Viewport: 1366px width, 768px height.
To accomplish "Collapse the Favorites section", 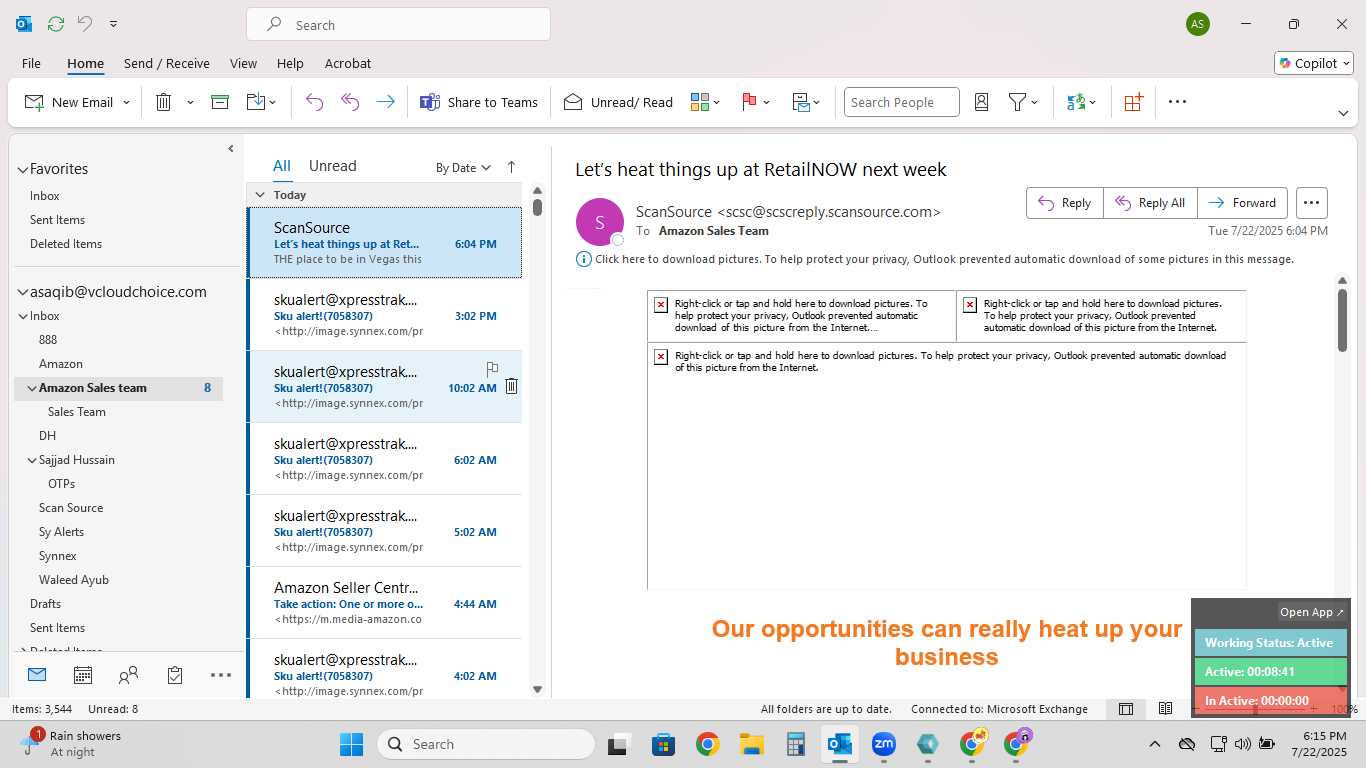I will click(22, 170).
